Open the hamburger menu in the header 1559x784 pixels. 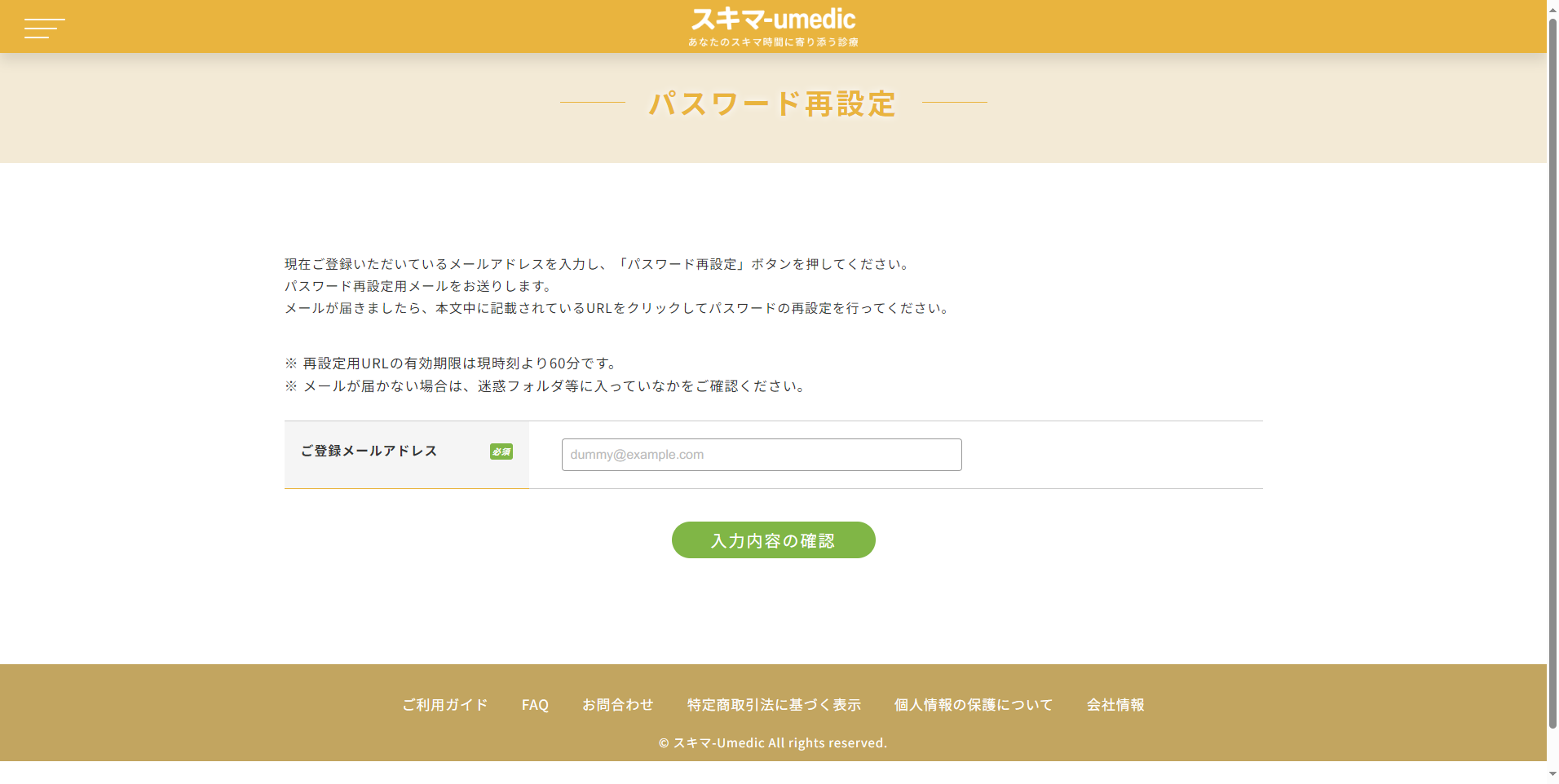[44, 28]
